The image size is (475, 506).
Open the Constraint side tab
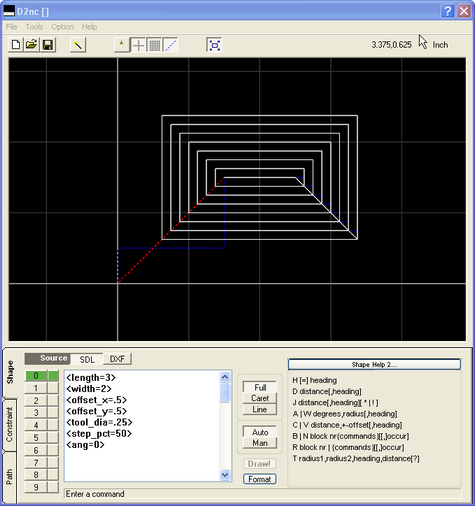[10, 425]
